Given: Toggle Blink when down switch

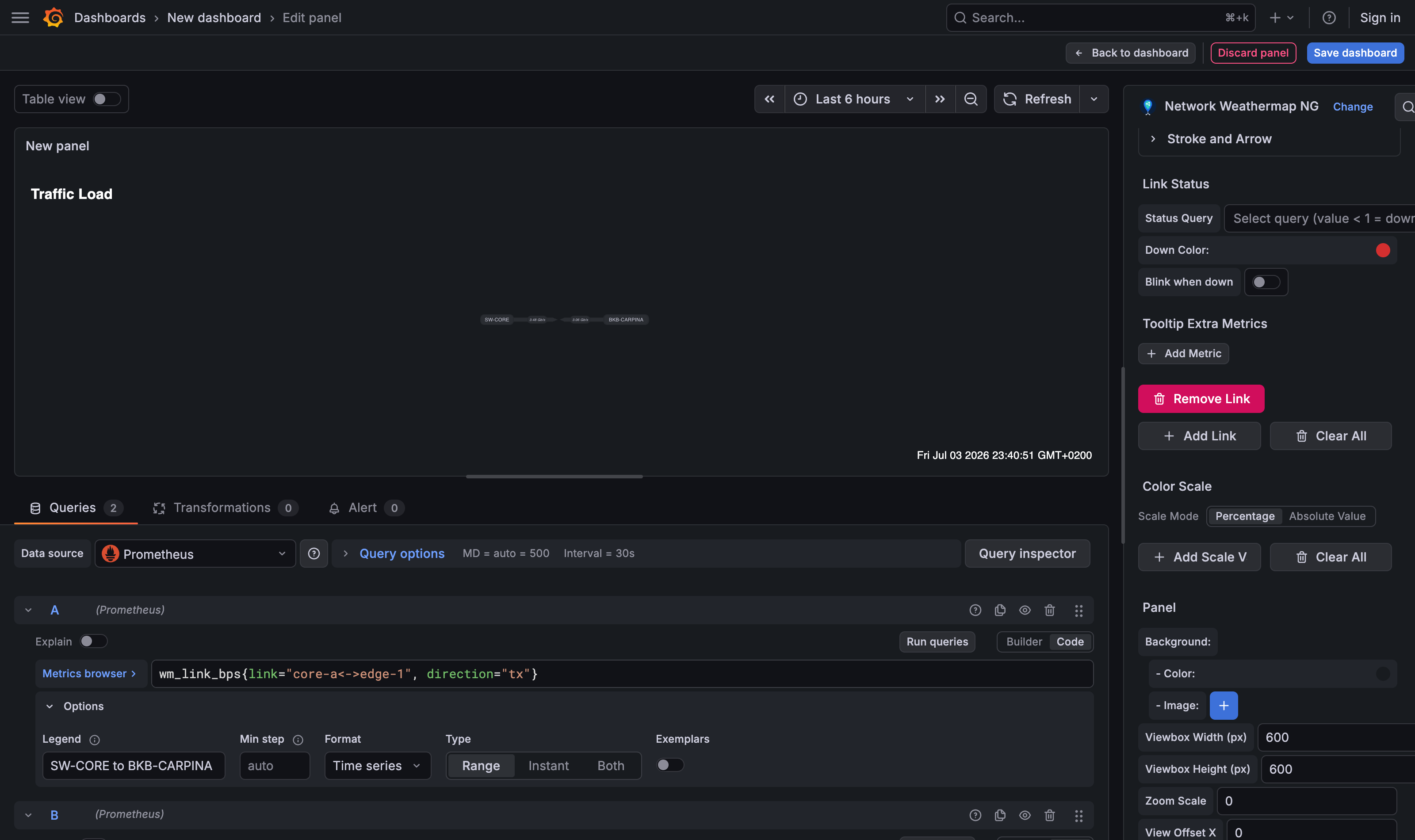Looking at the screenshot, I should [1266, 282].
